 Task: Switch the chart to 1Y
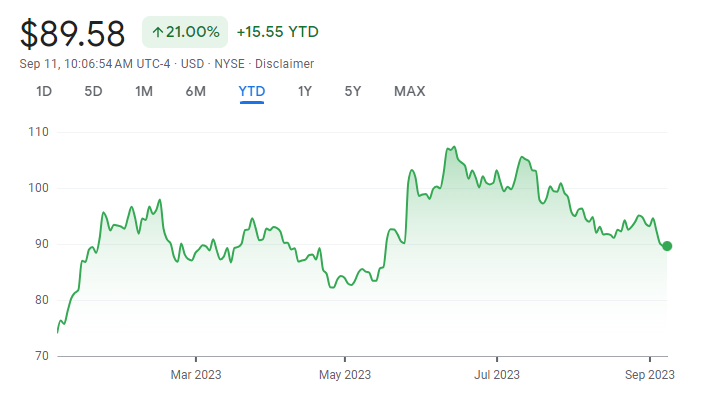(305, 91)
